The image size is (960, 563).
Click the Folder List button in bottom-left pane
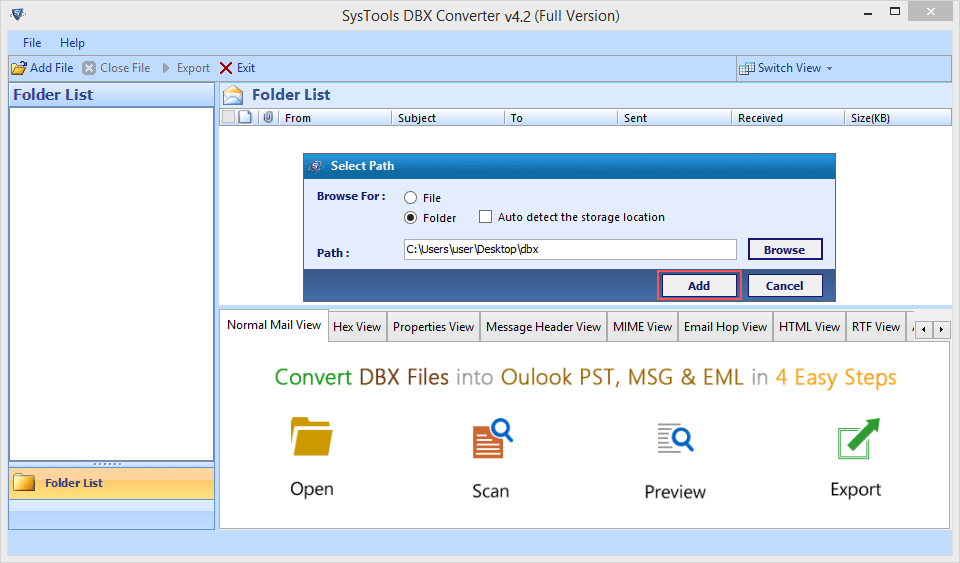[x=111, y=483]
